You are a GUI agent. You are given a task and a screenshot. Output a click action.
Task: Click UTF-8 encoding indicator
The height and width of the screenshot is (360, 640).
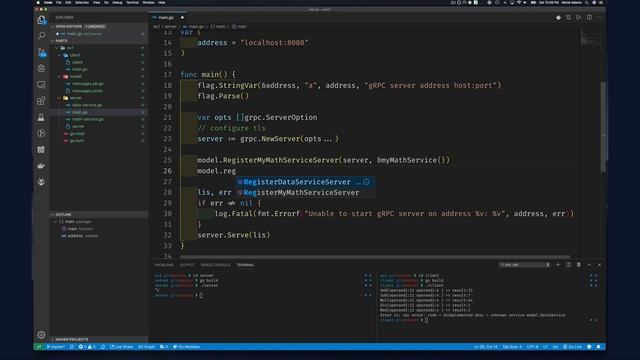532,347
